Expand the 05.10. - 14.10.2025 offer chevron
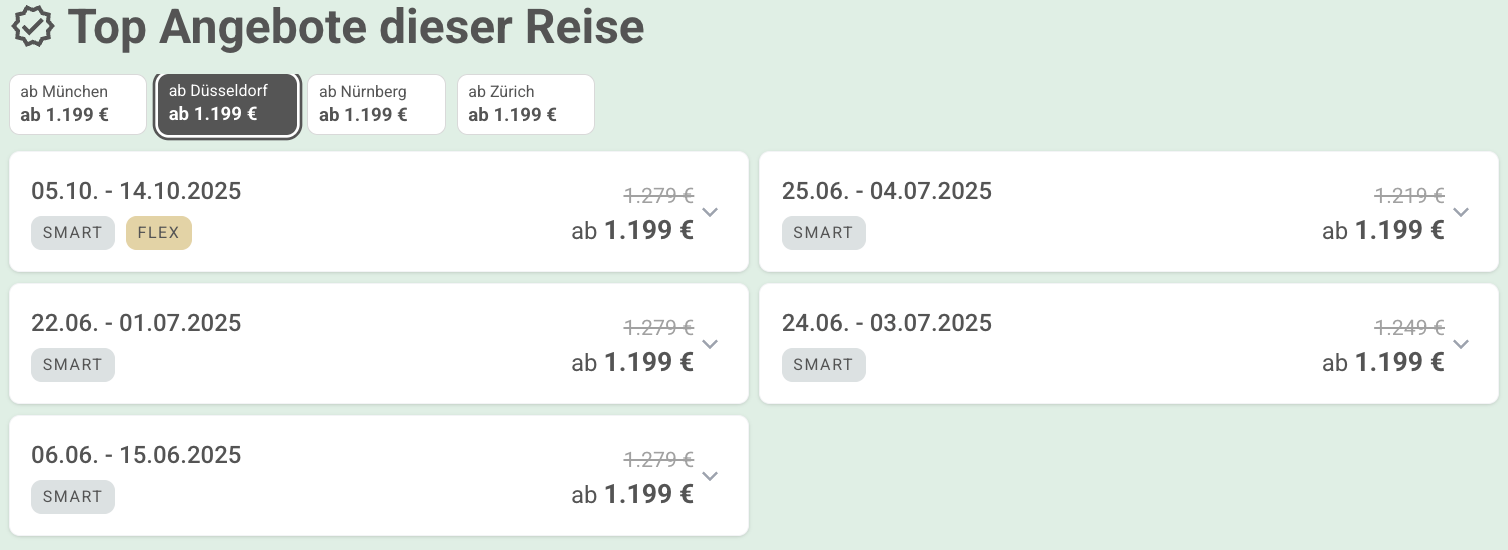 [710, 212]
